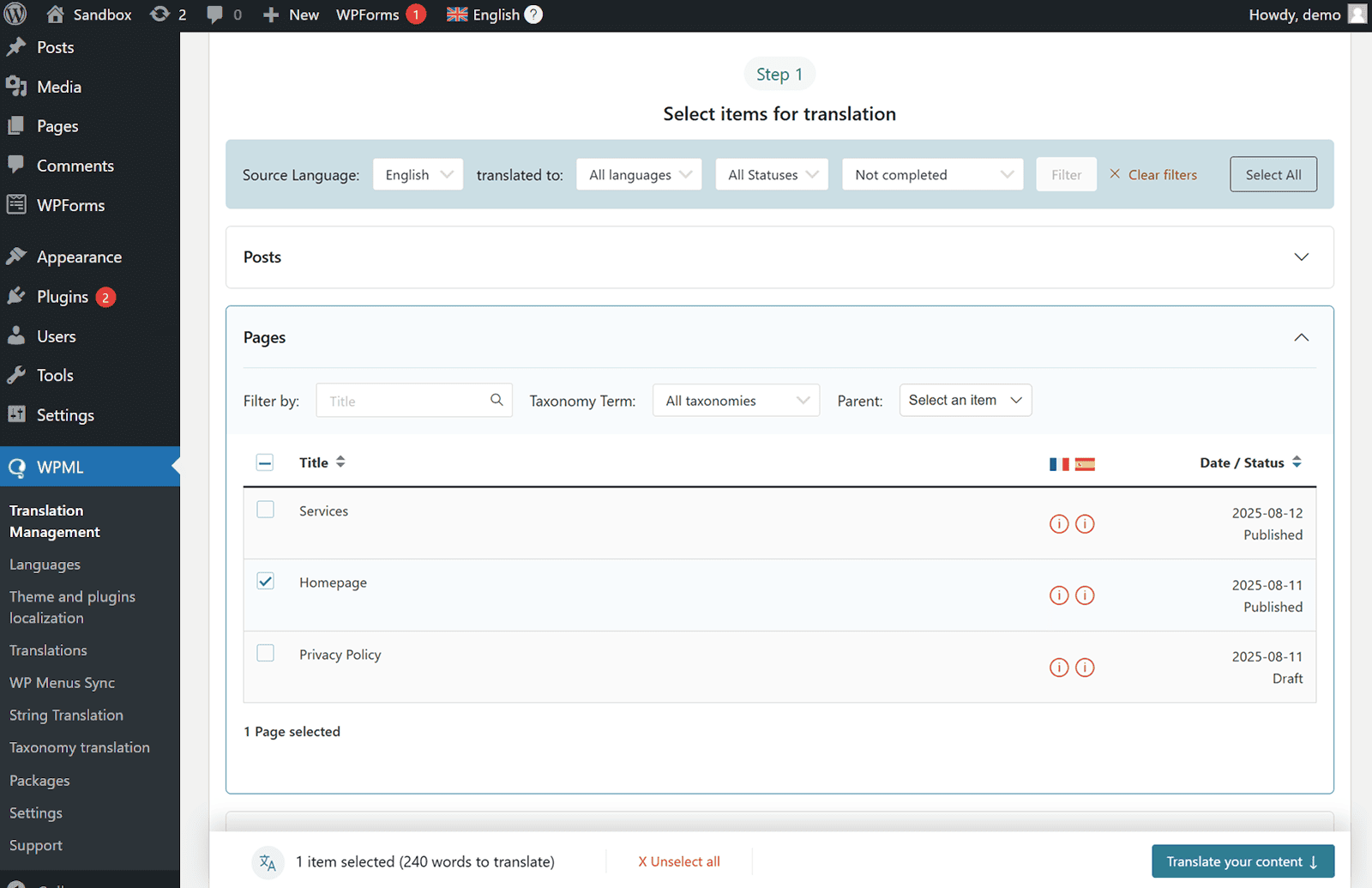
Task: Uncheck the Homepage checkbox
Action: pyautogui.click(x=265, y=581)
